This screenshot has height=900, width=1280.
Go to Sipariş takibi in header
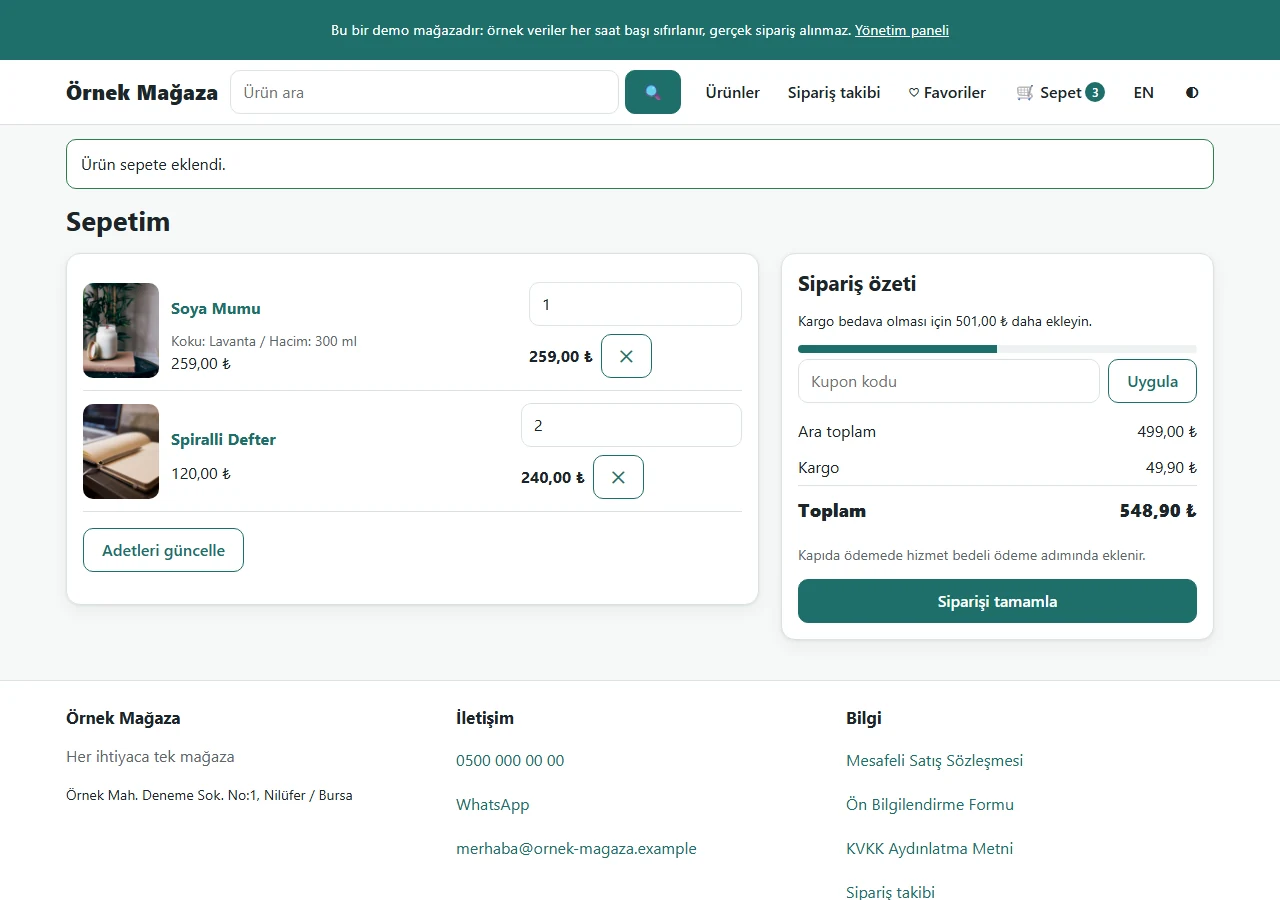click(834, 92)
